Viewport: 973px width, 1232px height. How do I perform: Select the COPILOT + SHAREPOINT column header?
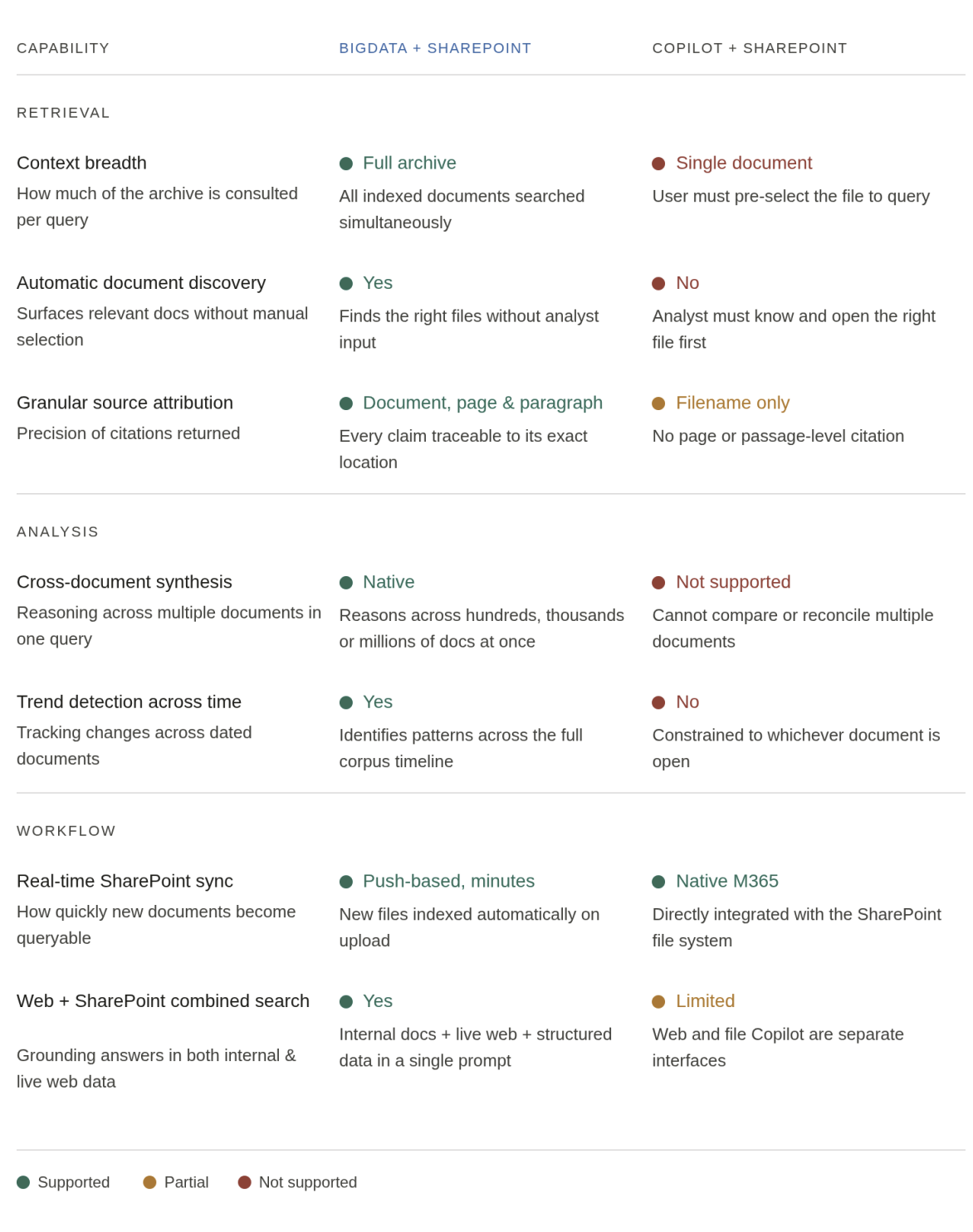pyautogui.click(x=750, y=48)
